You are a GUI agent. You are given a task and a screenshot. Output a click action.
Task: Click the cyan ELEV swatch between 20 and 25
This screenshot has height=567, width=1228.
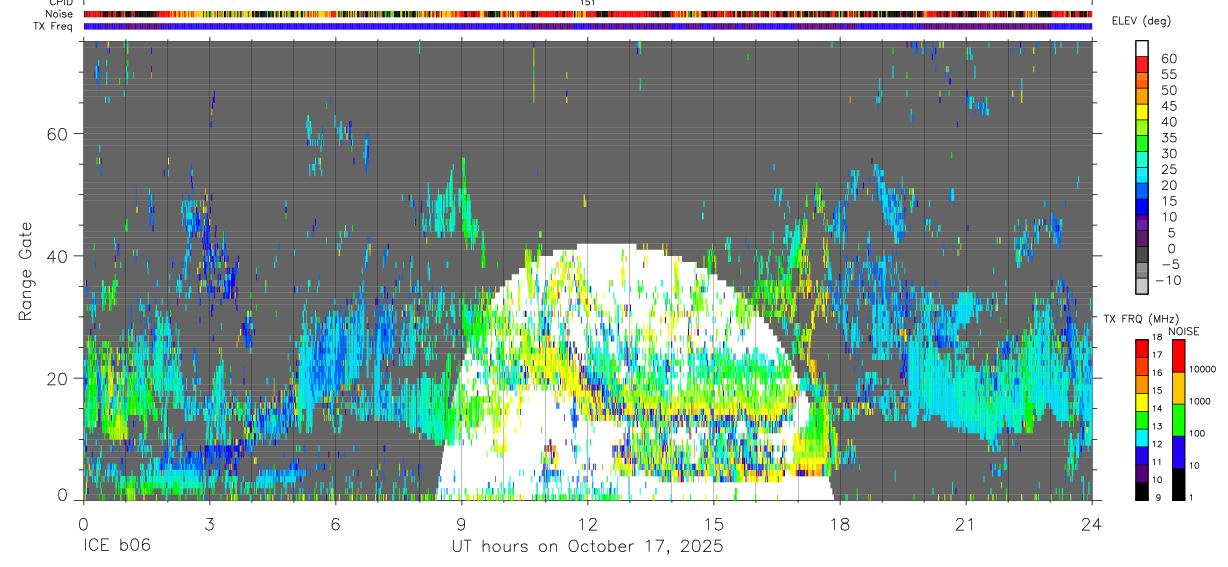point(1142,176)
